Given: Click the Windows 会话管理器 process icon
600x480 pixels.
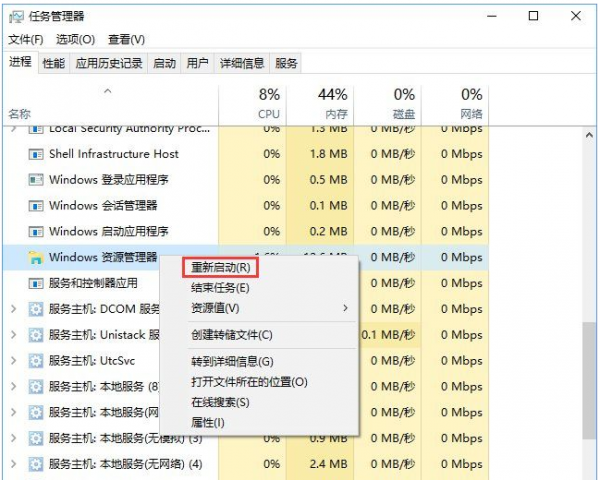Looking at the screenshot, I should (x=36, y=206).
